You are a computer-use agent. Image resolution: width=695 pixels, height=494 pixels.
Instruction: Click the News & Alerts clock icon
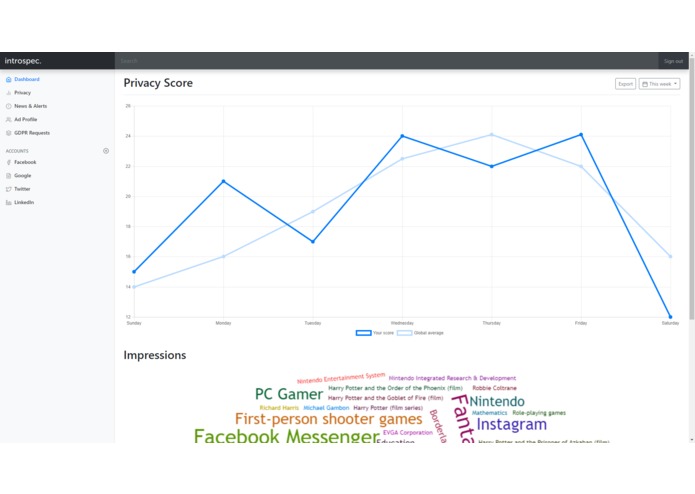pyautogui.click(x=8, y=106)
